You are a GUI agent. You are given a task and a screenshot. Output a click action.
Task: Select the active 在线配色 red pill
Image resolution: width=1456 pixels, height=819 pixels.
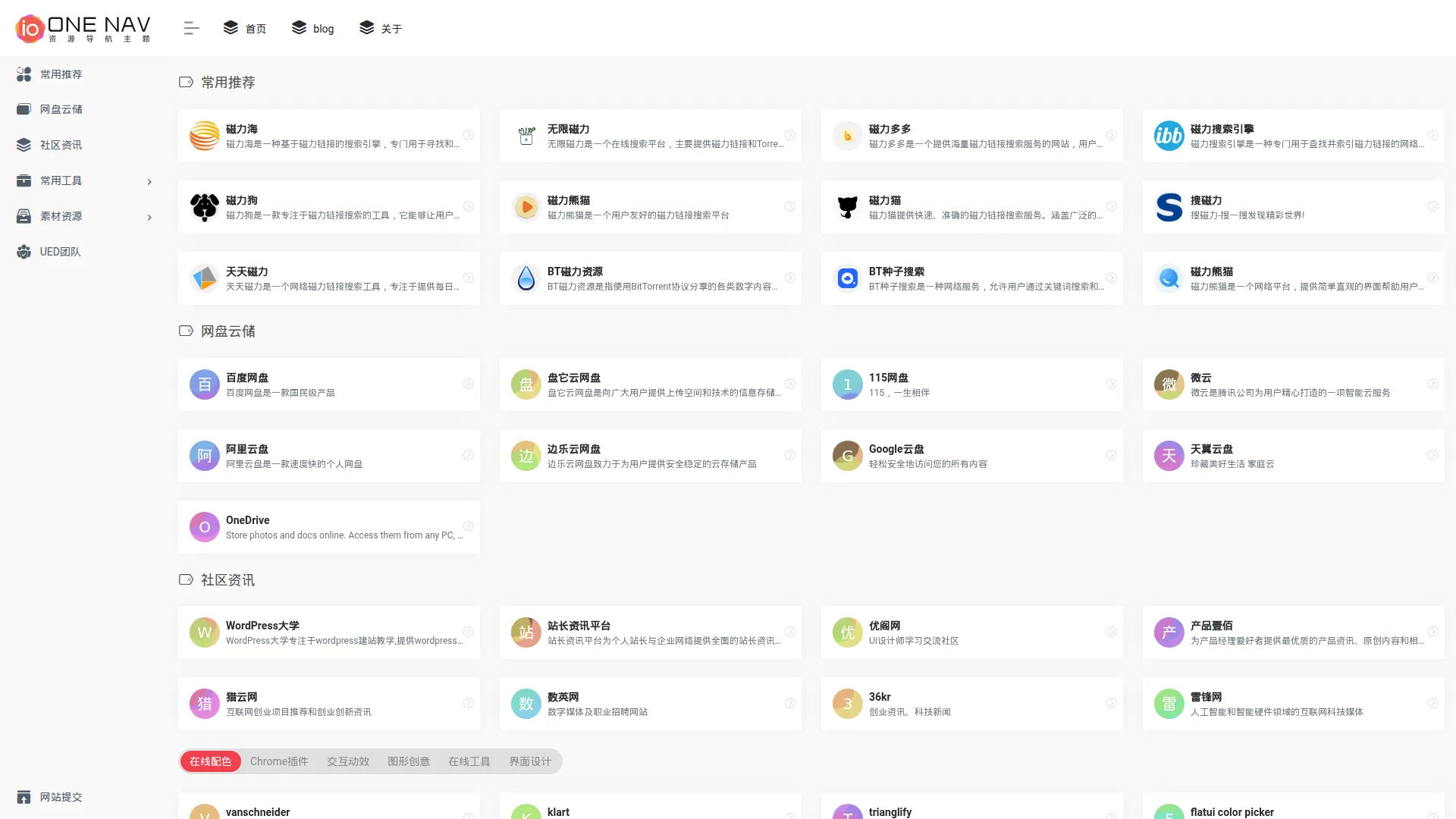[x=210, y=761]
